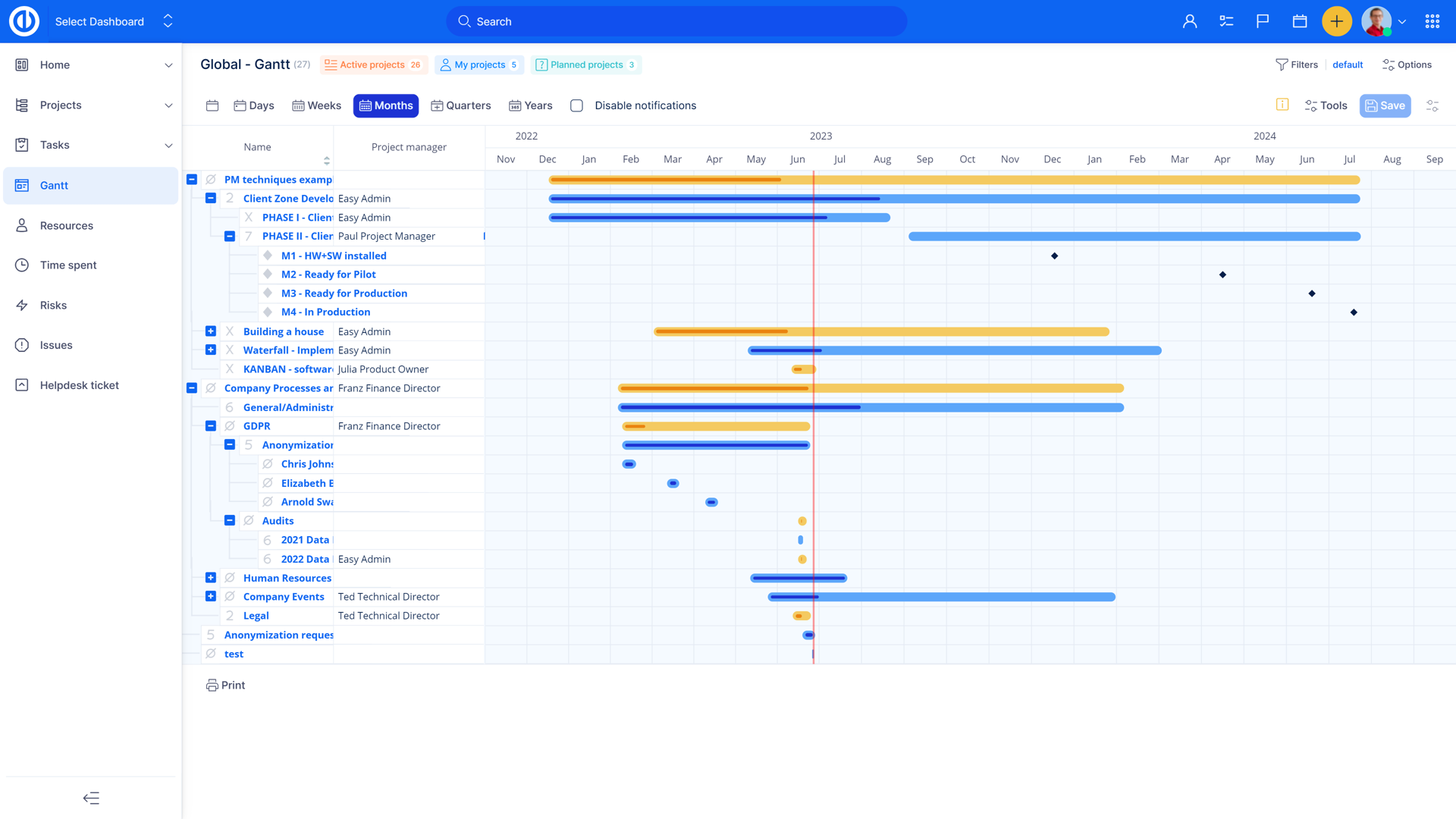The width and height of the screenshot is (1456, 819).
Task: Switch the timeline to Weeks view
Action: tap(316, 105)
